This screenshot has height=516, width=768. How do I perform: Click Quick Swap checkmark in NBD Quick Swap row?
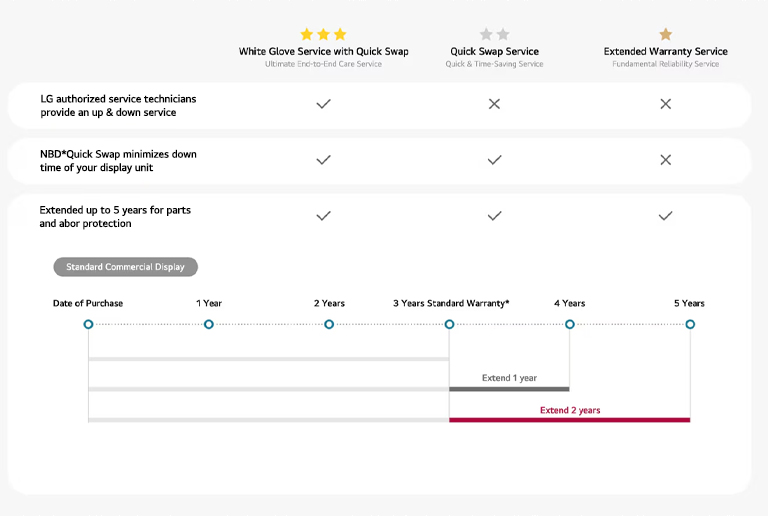tap(494, 160)
